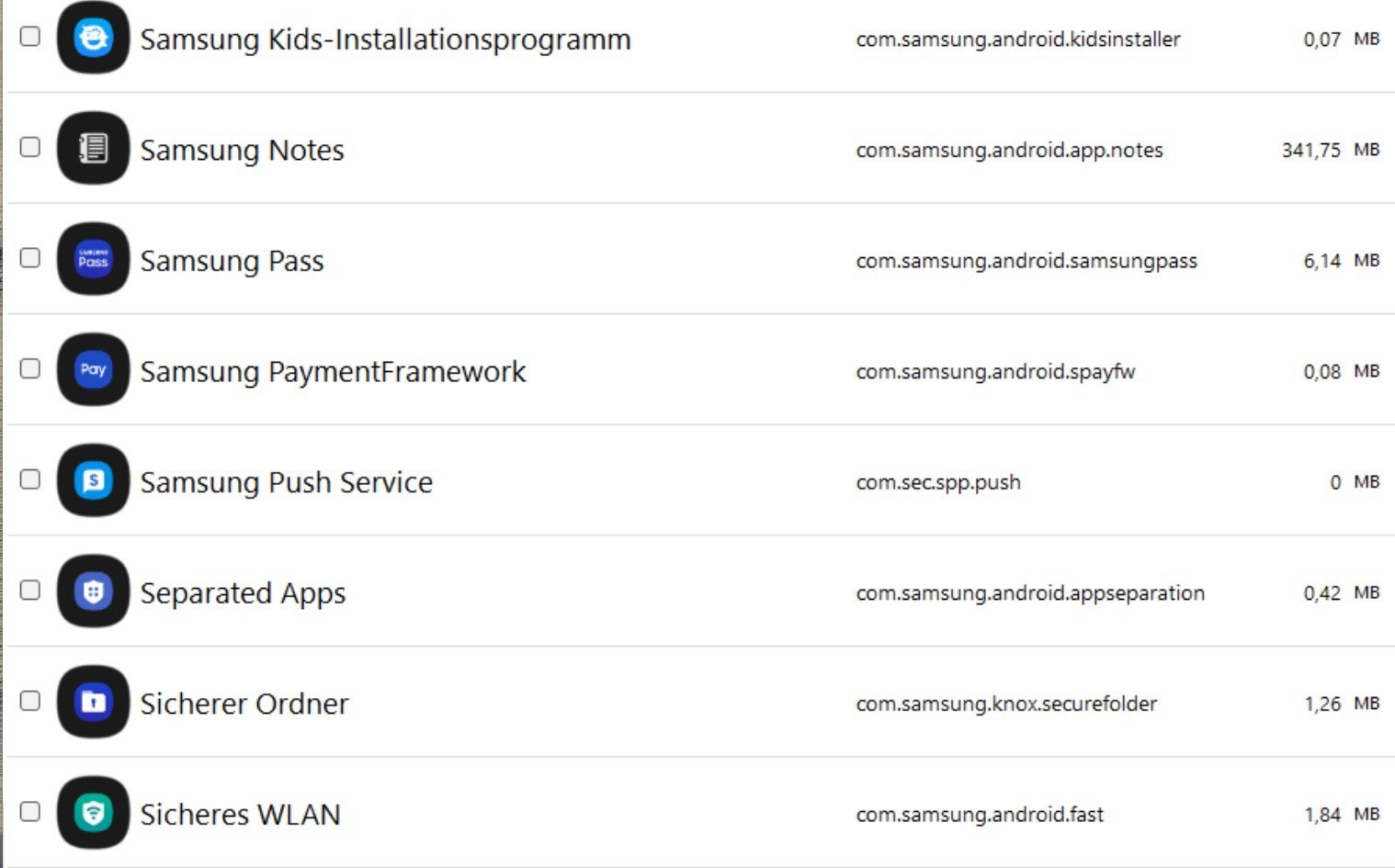The image size is (1395, 868).
Task: Click the Separated Apps shield icon
Action: pyautogui.click(x=93, y=592)
